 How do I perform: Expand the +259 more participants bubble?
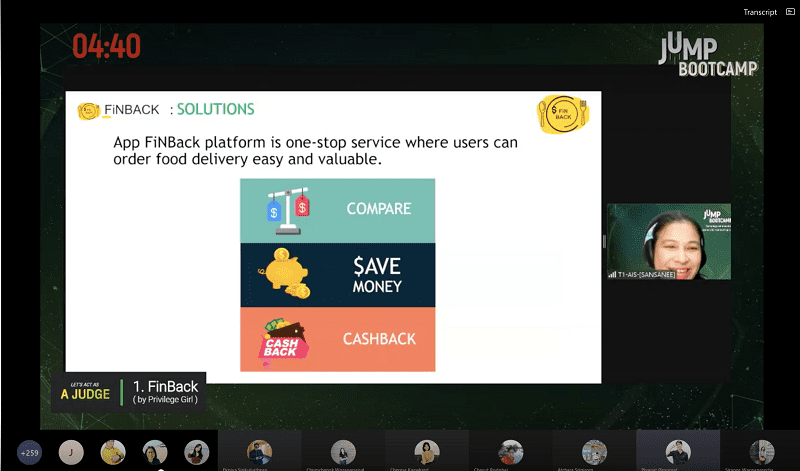pos(29,451)
